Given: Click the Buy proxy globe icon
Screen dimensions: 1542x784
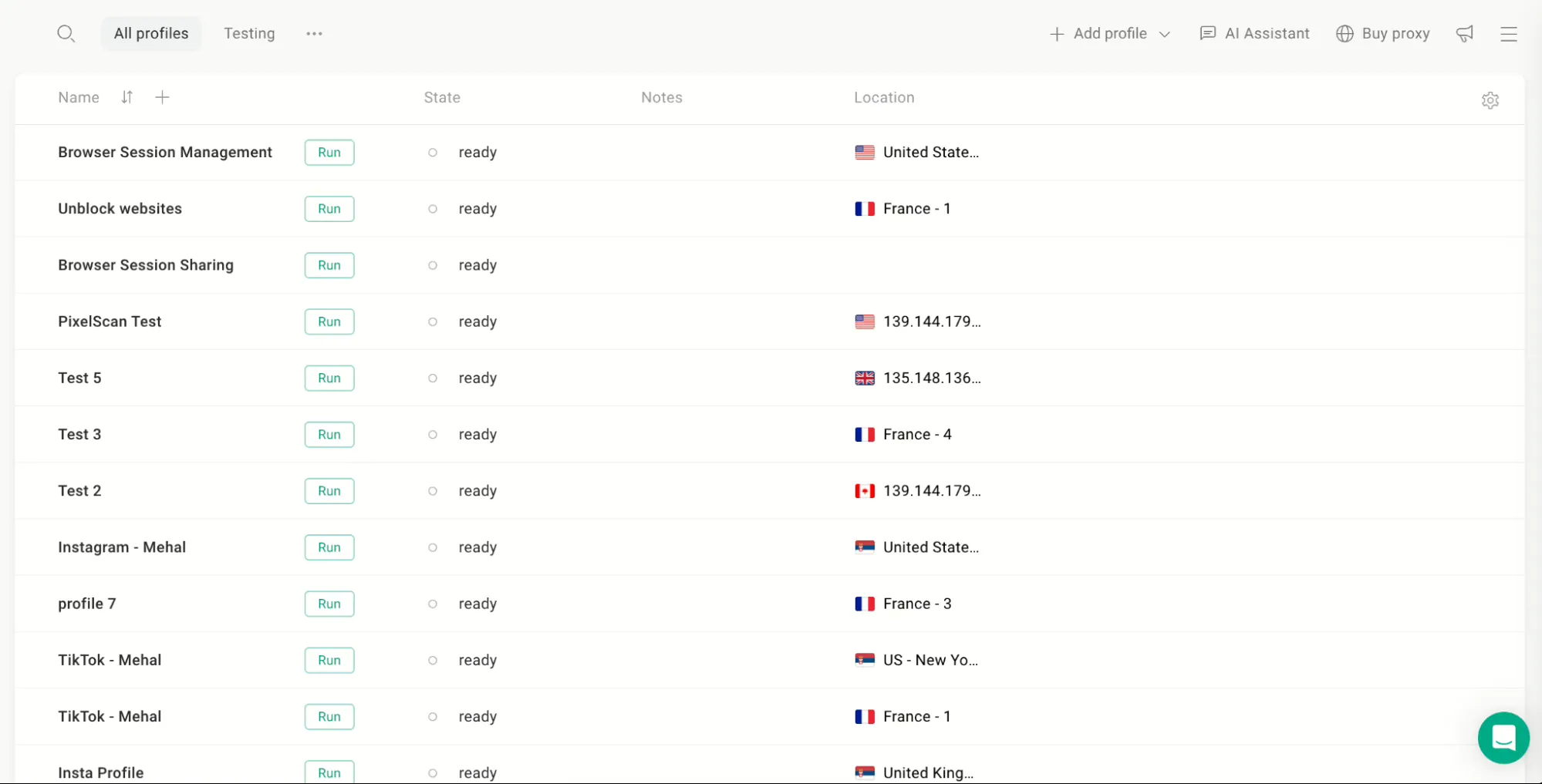Looking at the screenshot, I should (x=1344, y=33).
